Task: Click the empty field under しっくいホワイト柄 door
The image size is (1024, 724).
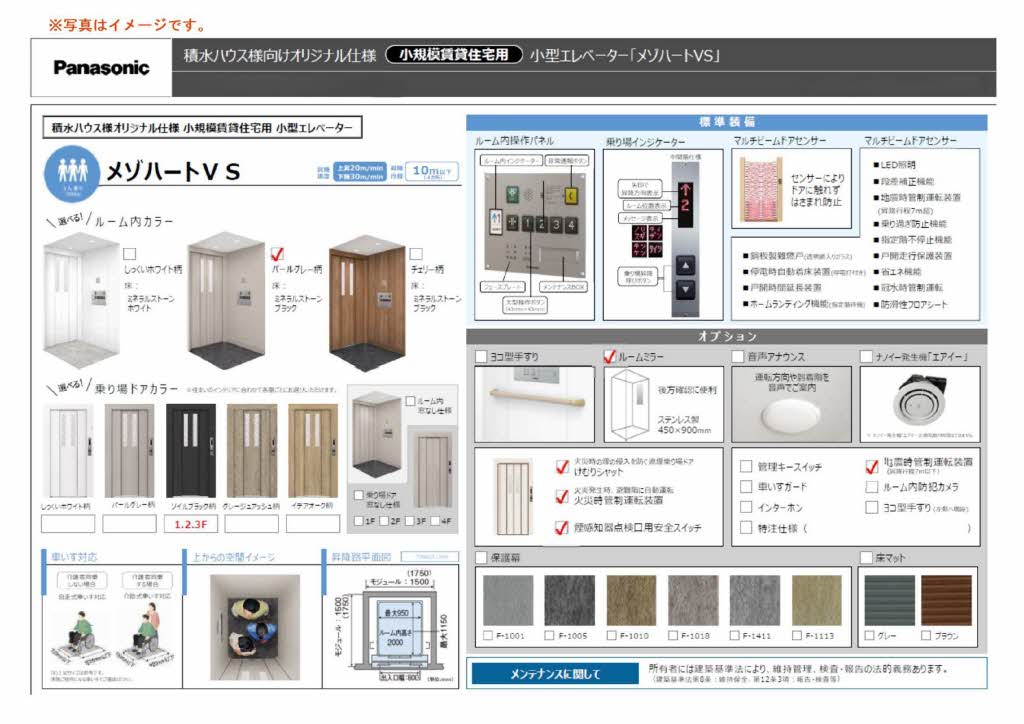Action: (x=68, y=524)
